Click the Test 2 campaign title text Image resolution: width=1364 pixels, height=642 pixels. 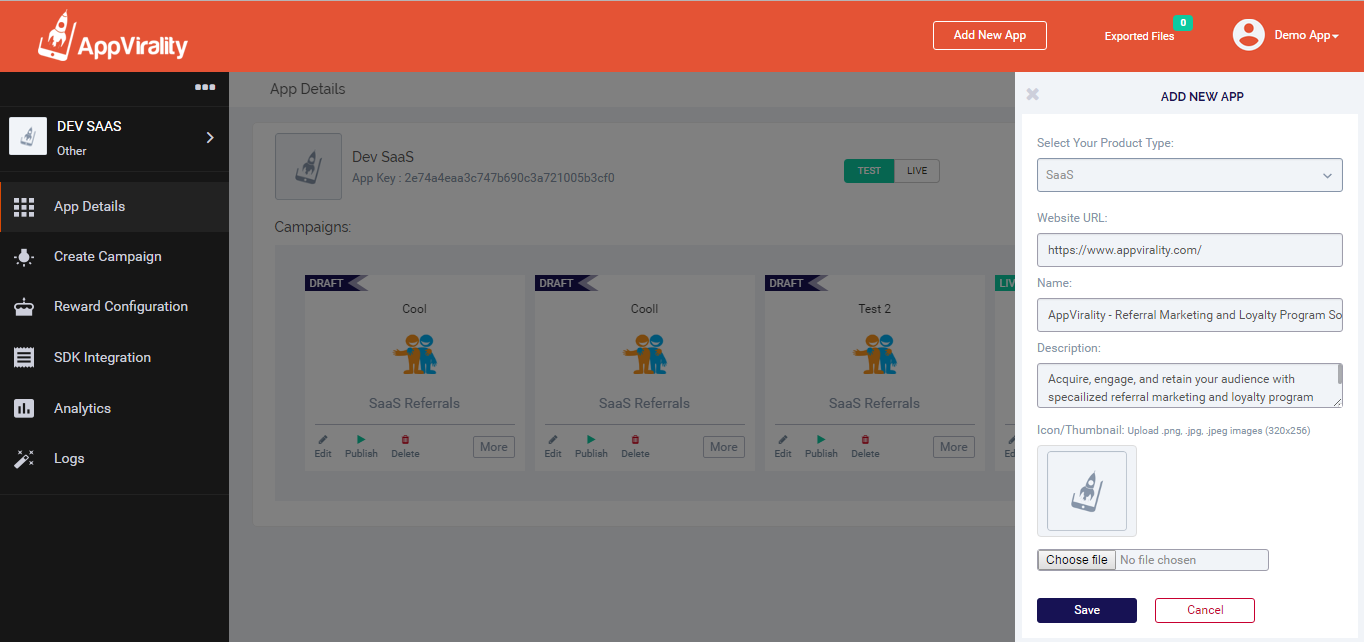[875, 309]
